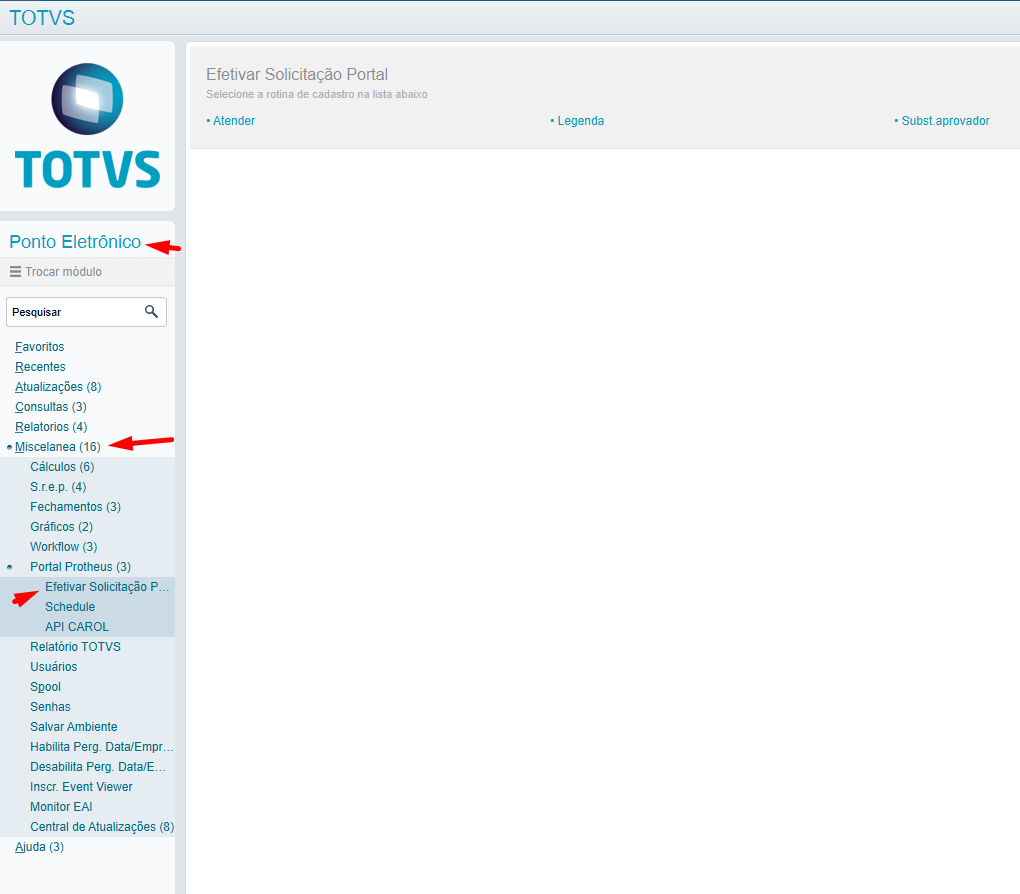Click the TOTVS logo image
Image resolution: width=1020 pixels, height=894 pixels.
[87, 126]
